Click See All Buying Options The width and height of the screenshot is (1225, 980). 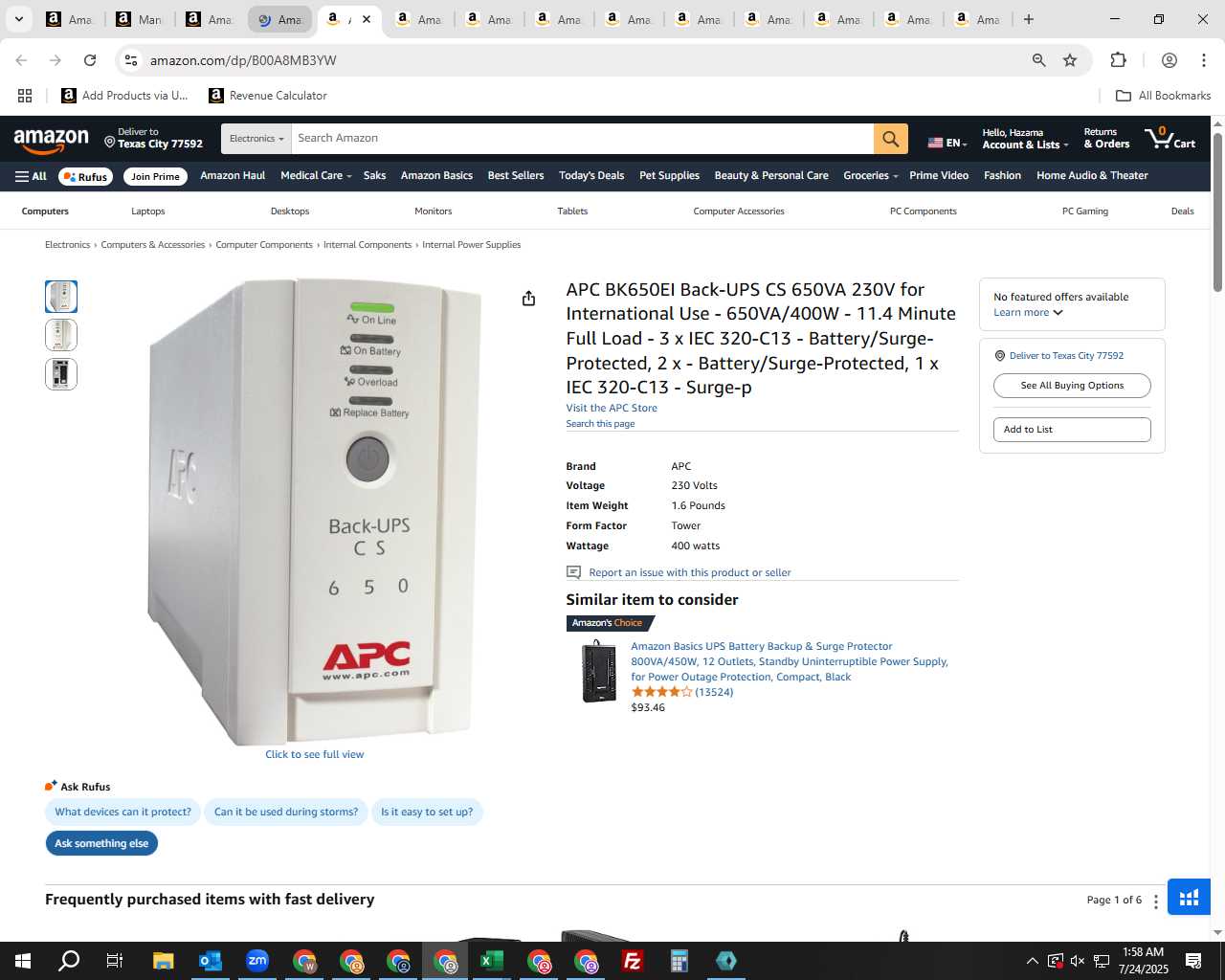point(1072,386)
